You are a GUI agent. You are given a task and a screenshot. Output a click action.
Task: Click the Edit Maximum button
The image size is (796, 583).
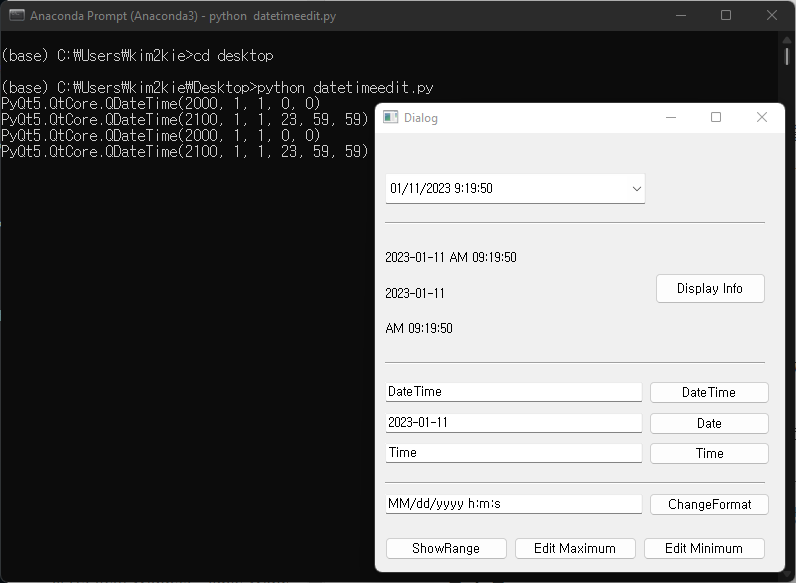click(575, 548)
